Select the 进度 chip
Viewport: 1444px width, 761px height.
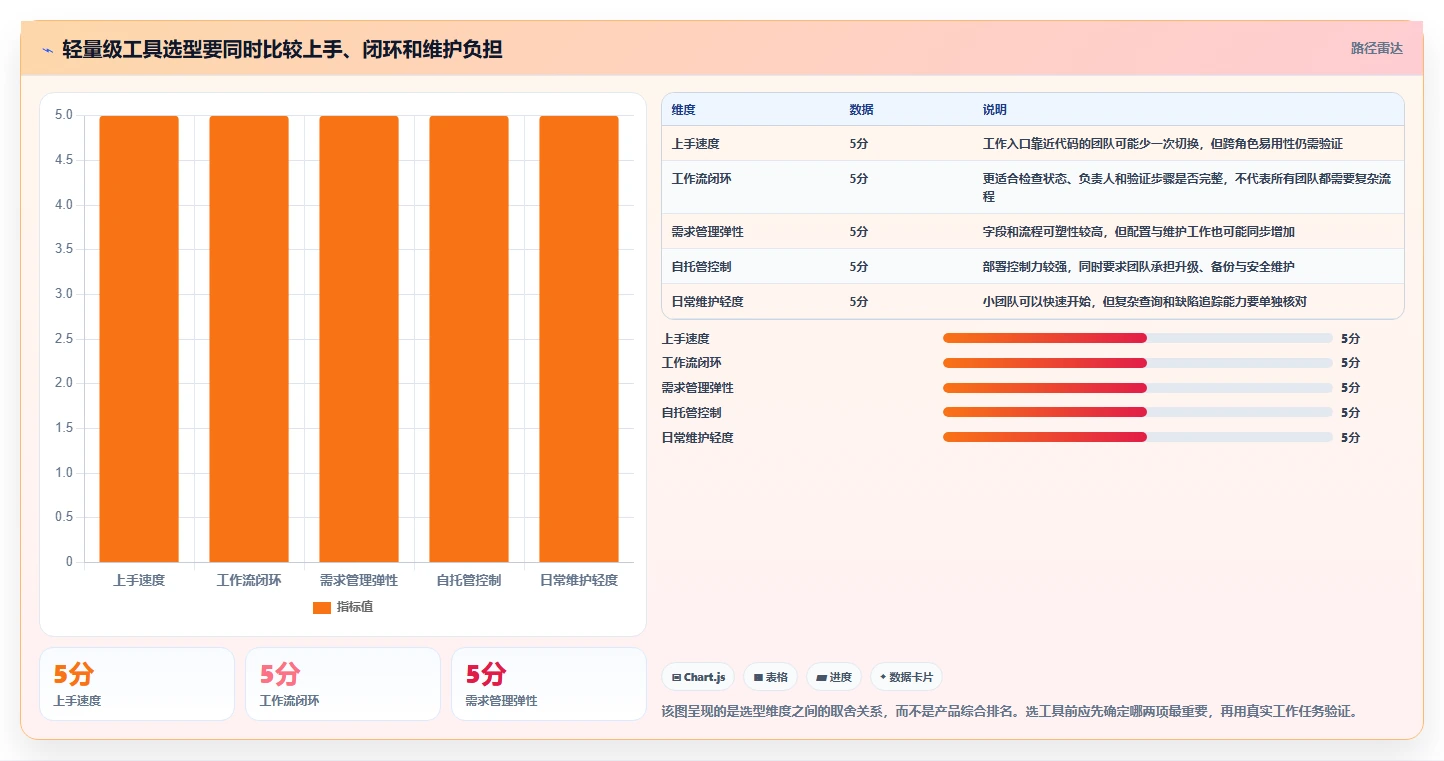pos(834,677)
